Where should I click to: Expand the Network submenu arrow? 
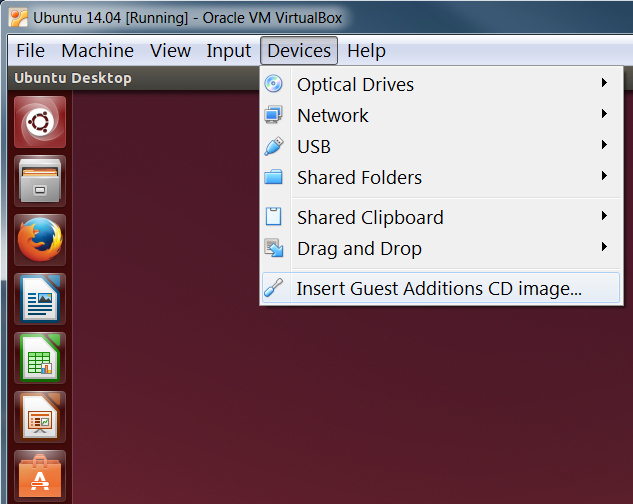(604, 114)
